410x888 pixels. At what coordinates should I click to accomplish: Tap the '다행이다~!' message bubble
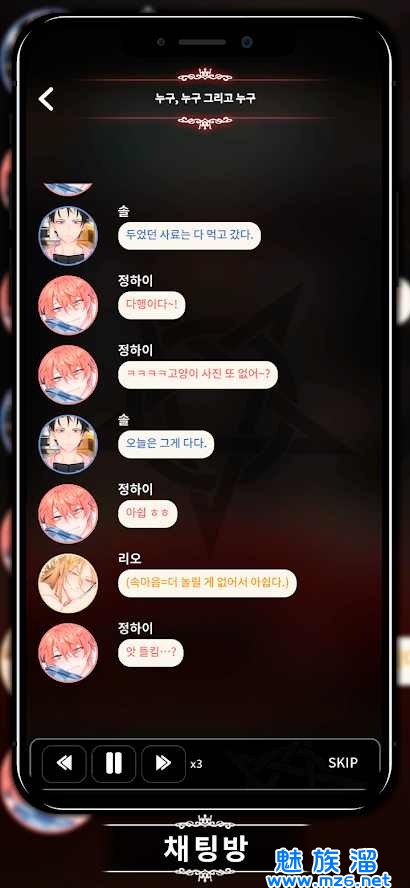(x=151, y=305)
